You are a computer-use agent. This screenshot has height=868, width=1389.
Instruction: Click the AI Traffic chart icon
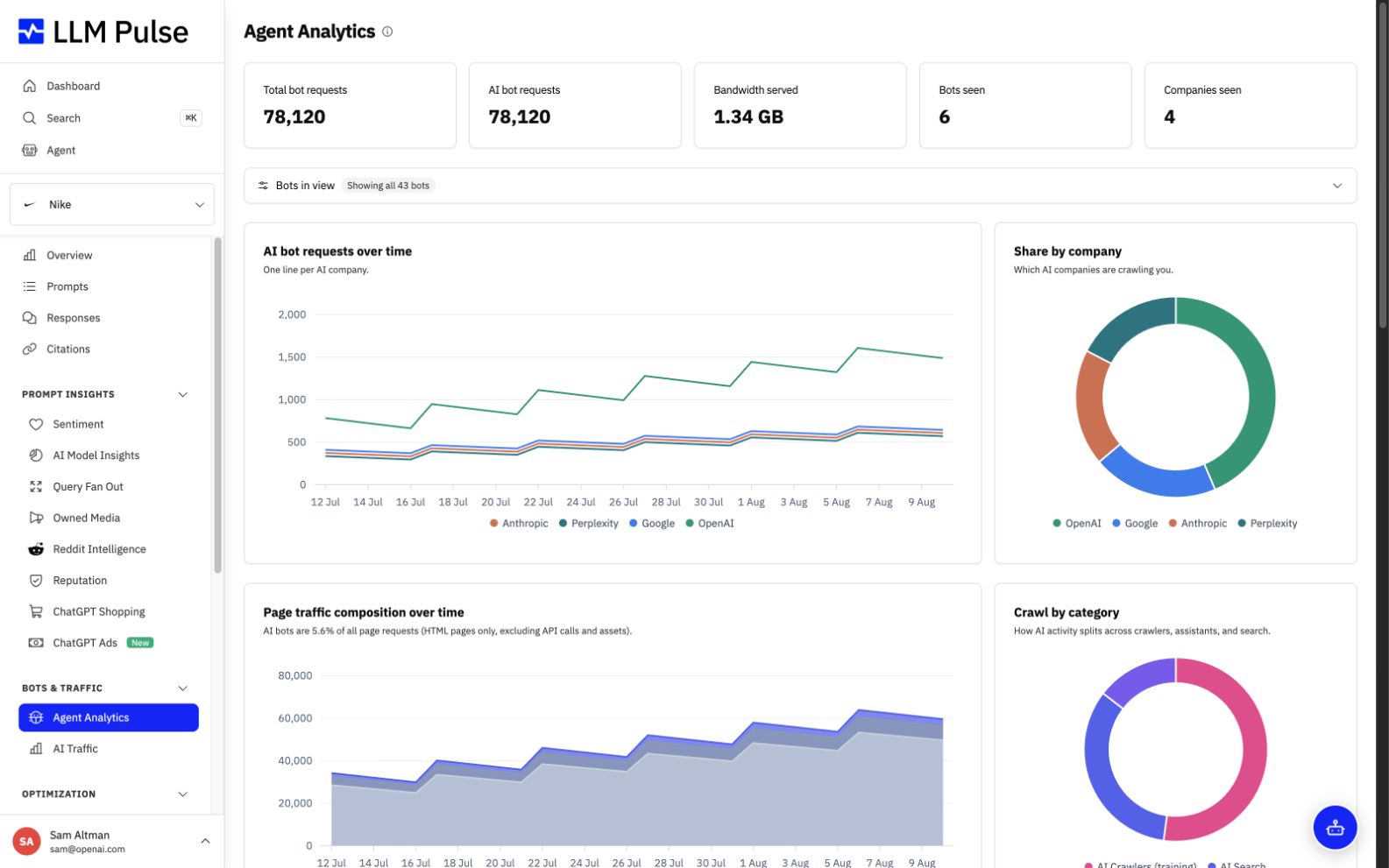point(36,749)
